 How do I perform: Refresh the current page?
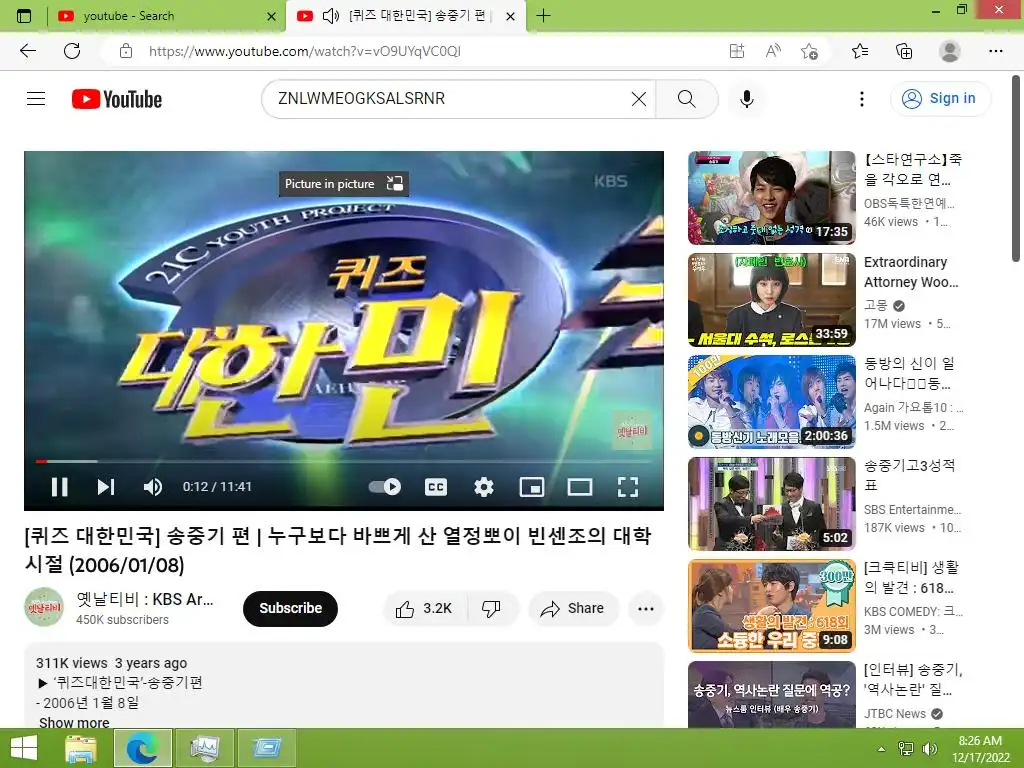(72, 51)
